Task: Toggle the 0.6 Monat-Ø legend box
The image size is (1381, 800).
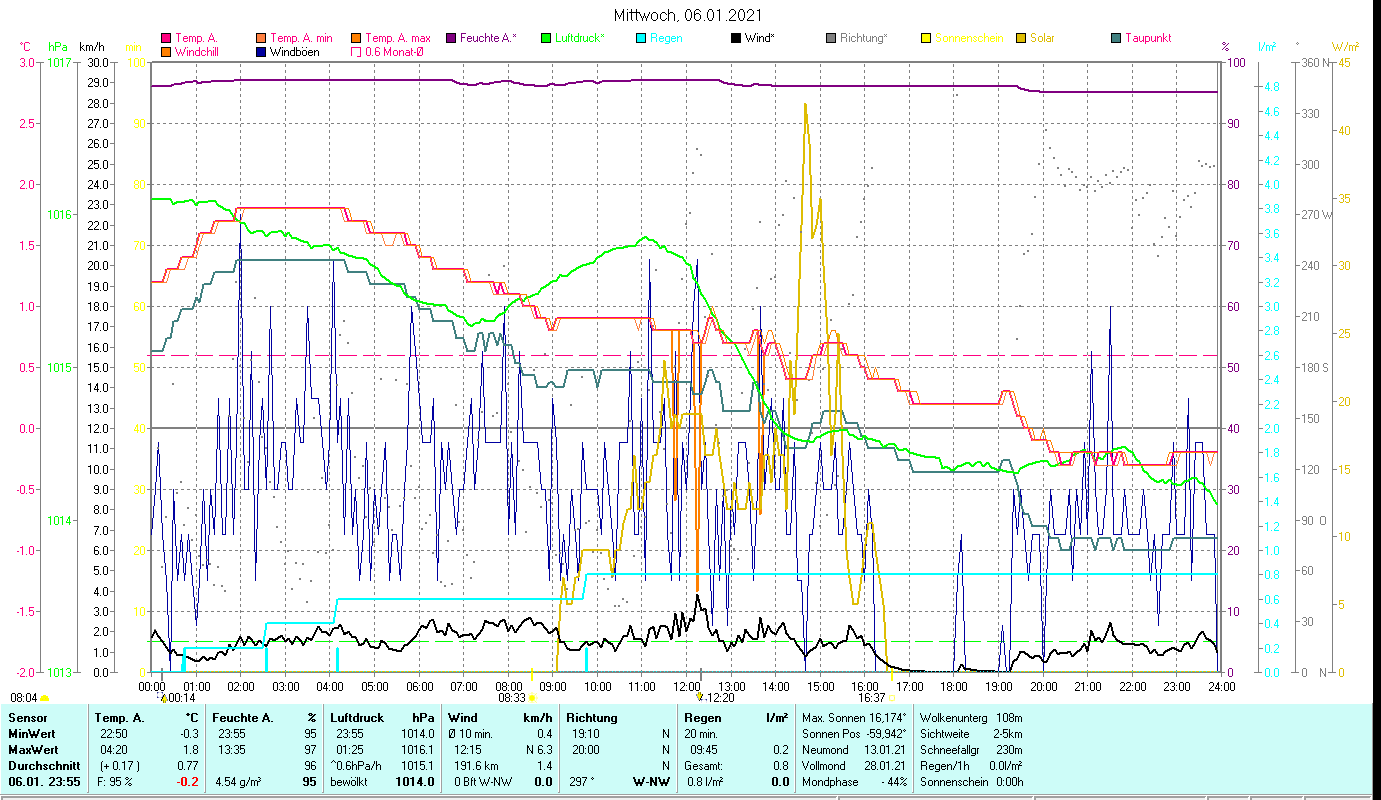Action: (x=356, y=52)
